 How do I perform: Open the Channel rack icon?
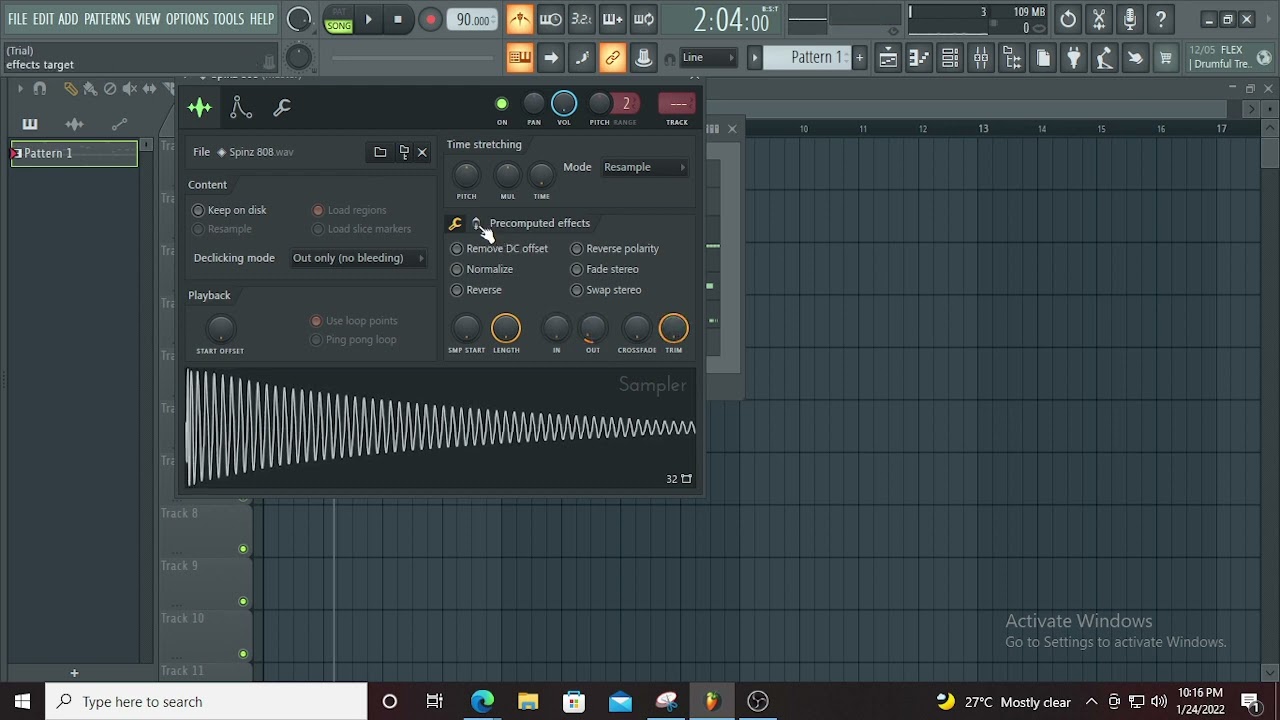(950, 58)
